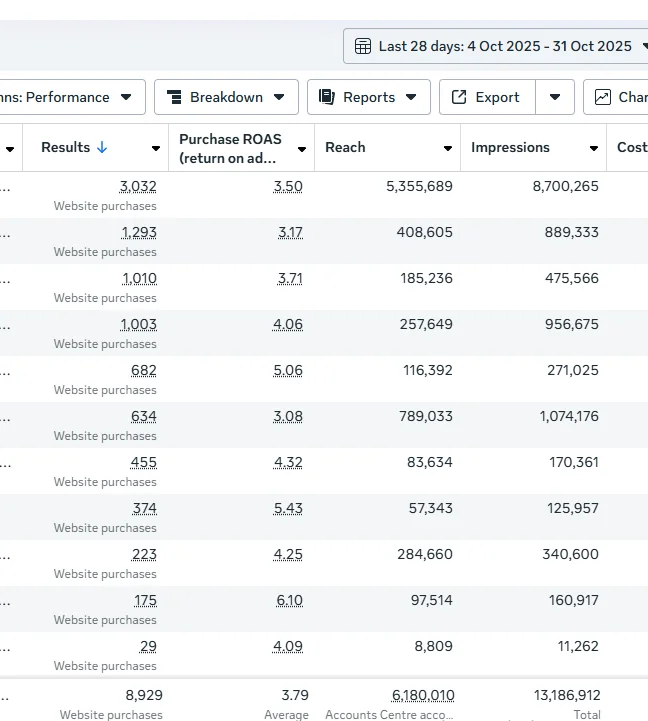Image resolution: width=648 pixels, height=721 pixels.
Task: Click the 6.10 ROAS value
Action: click(289, 600)
